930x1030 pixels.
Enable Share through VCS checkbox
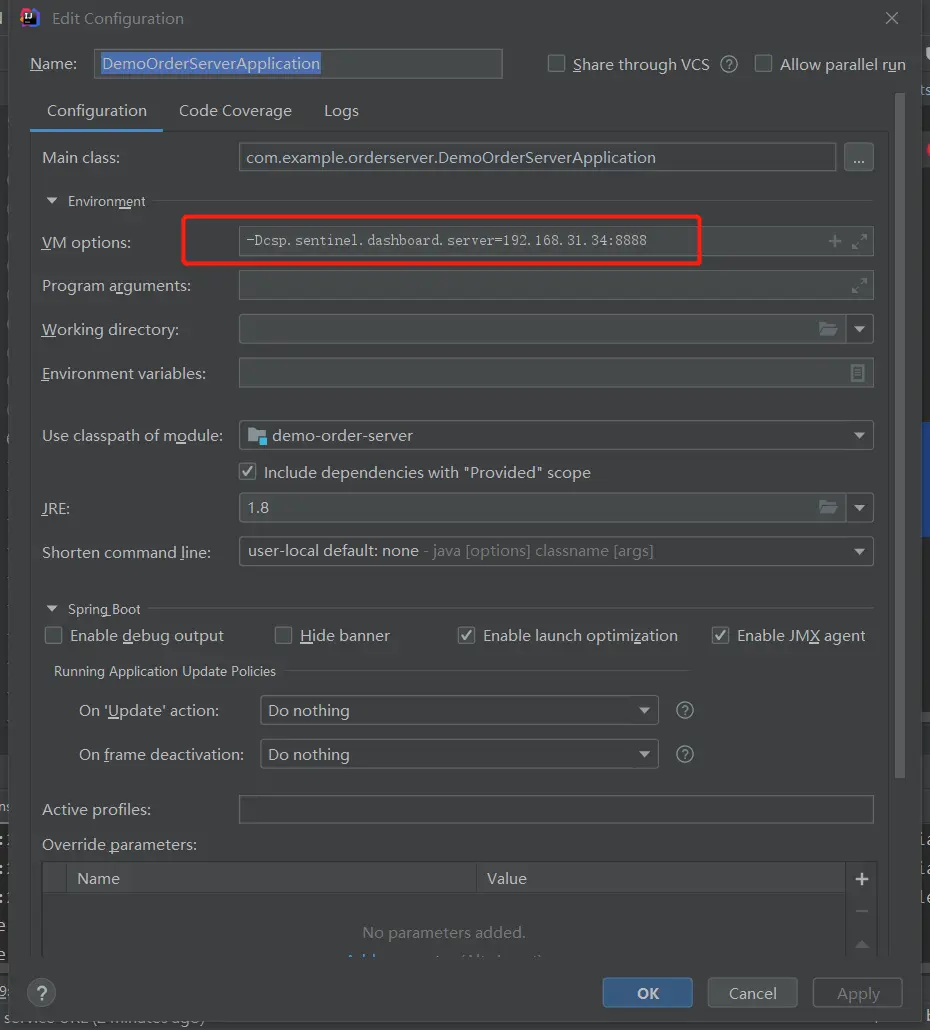point(557,64)
